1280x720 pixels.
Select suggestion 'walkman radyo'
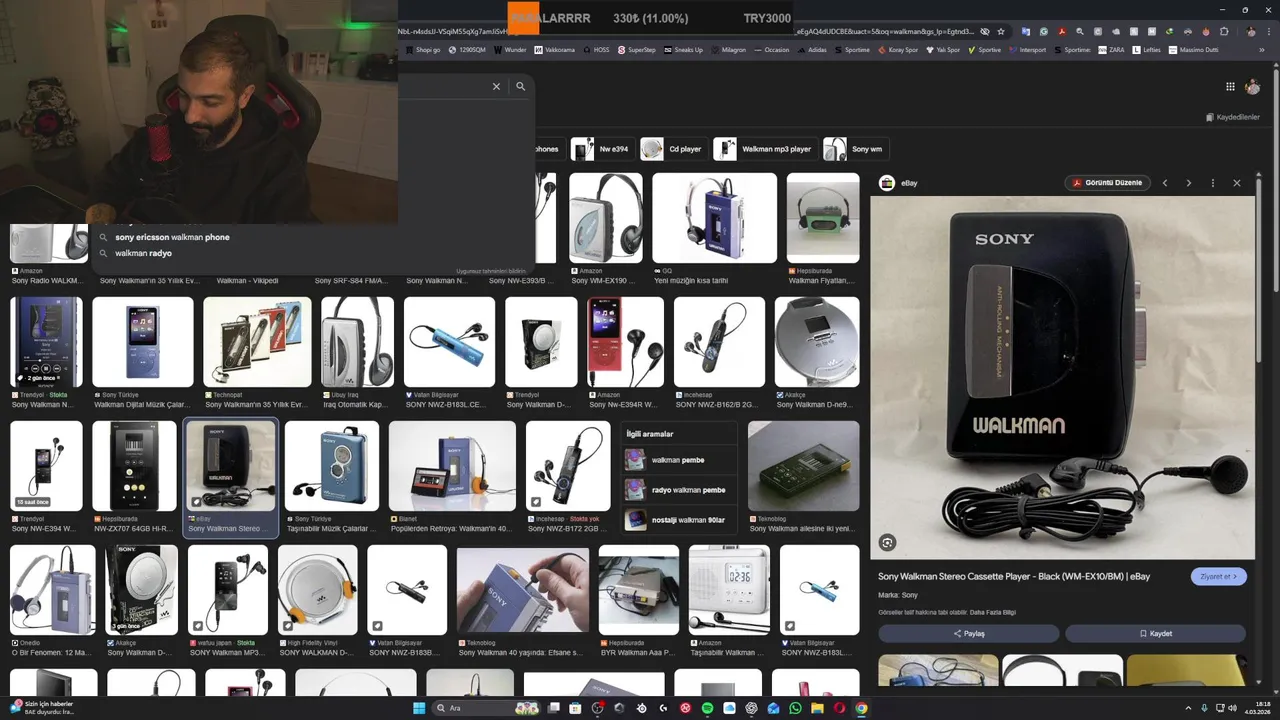[x=143, y=253]
